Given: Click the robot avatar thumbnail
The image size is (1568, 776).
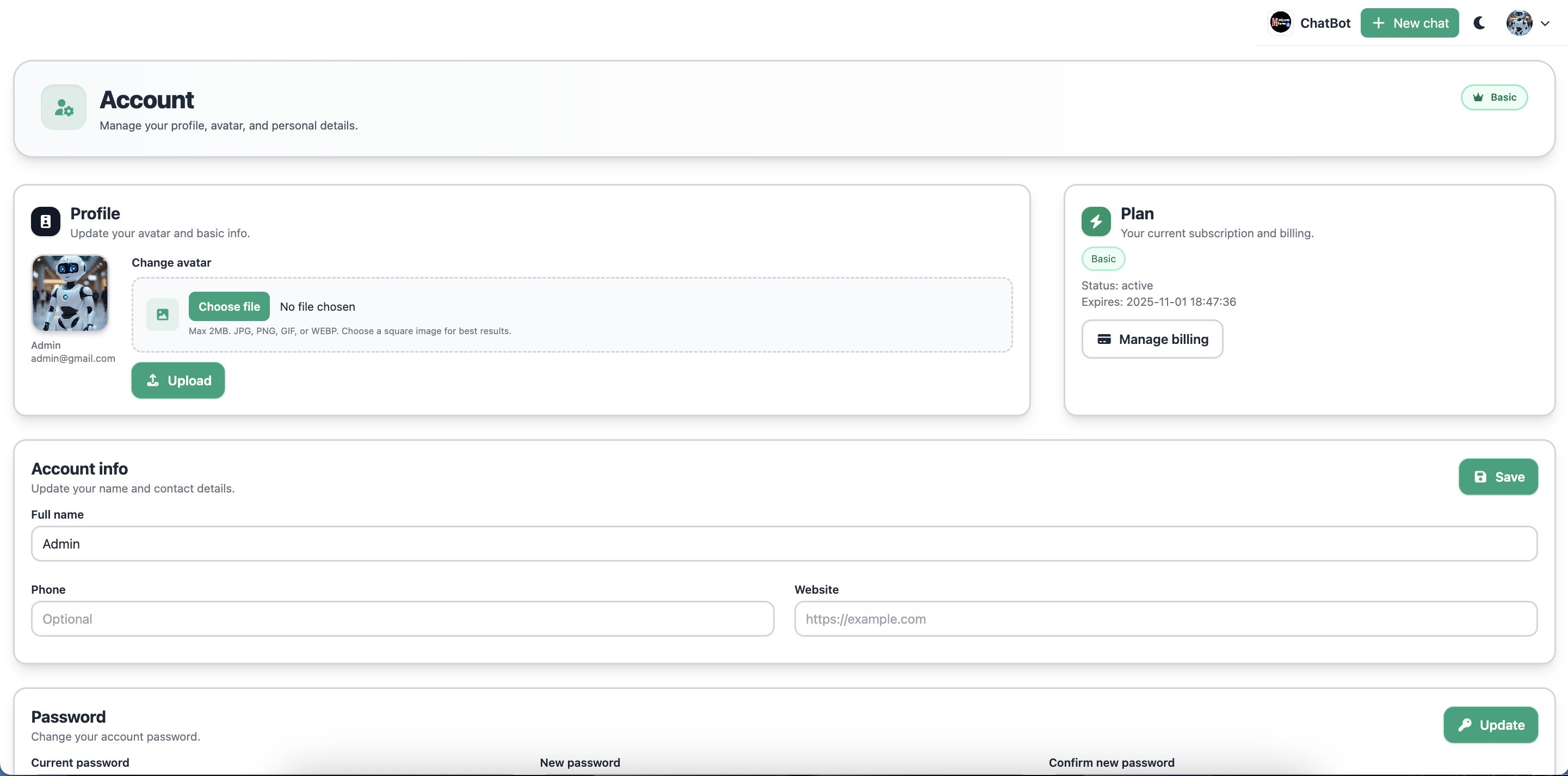Looking at the screenshot, I should pyautogui.click(x=70, y=293).
